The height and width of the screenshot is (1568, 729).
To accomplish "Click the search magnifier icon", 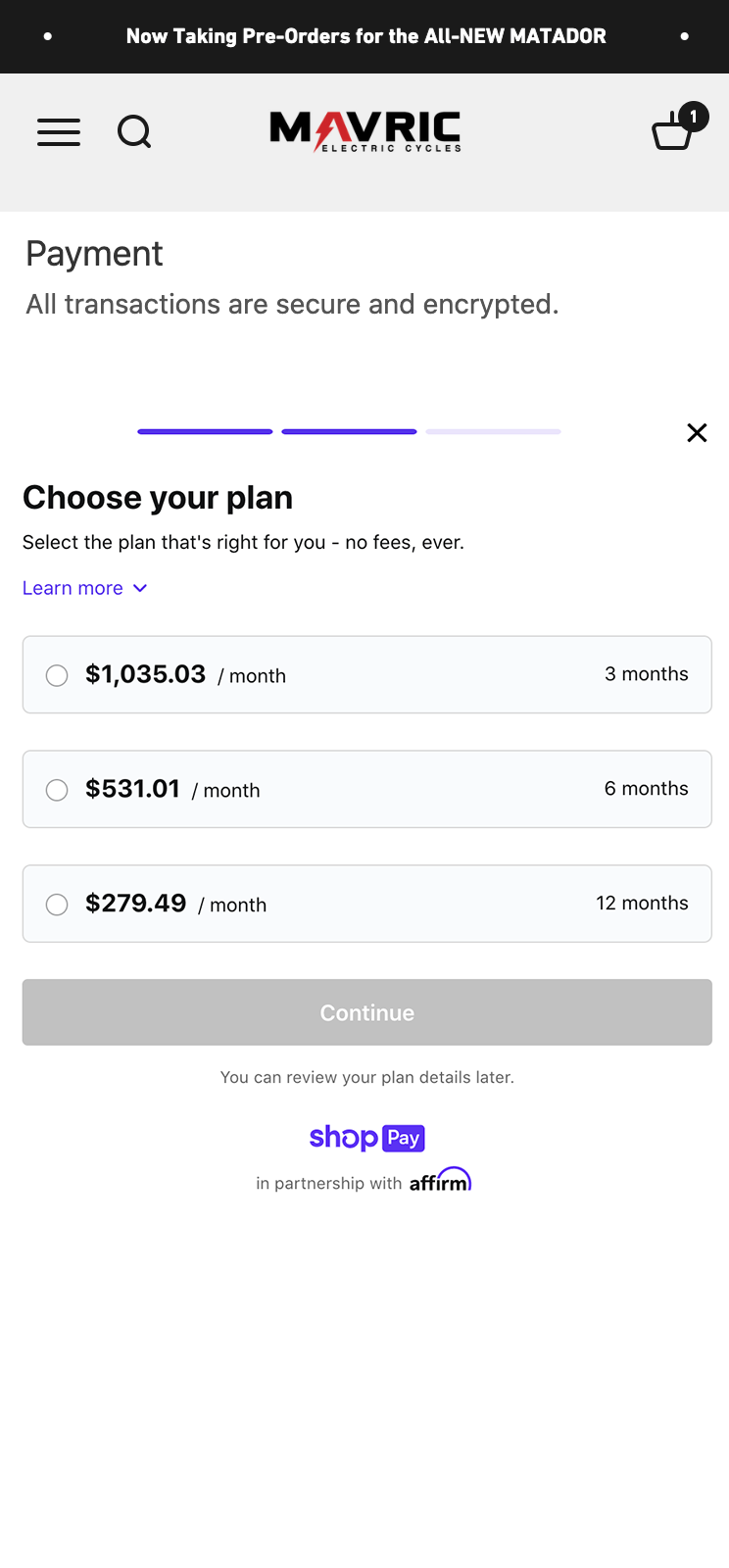I will point(134,131).
